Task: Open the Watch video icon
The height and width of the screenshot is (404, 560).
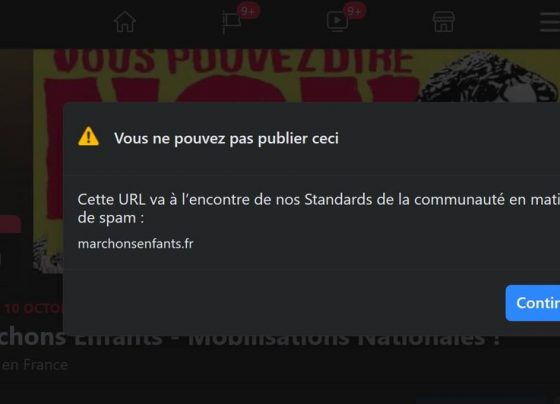Action: (337, 21)
